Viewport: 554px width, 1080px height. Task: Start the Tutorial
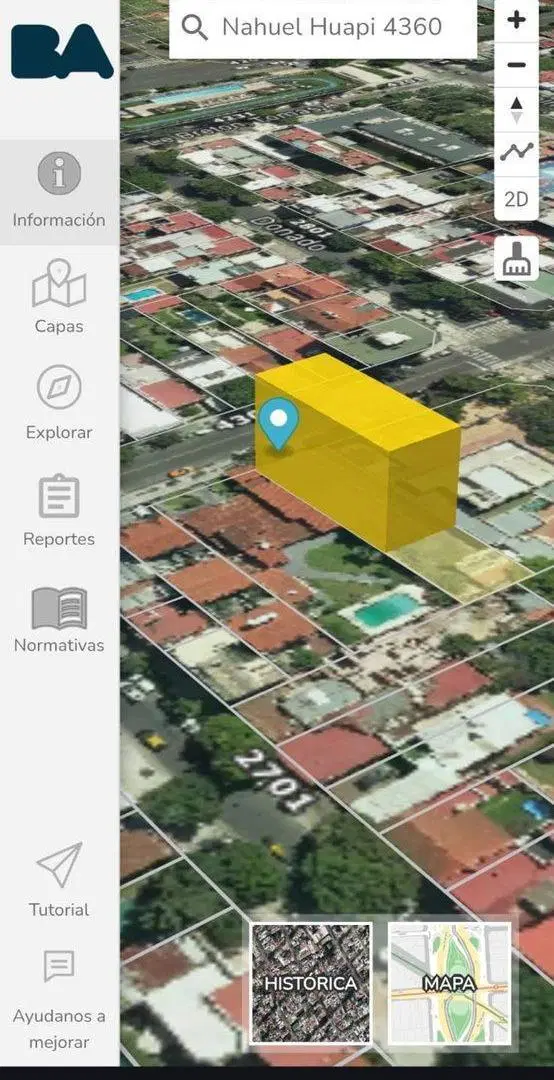[x=59, y=880]
